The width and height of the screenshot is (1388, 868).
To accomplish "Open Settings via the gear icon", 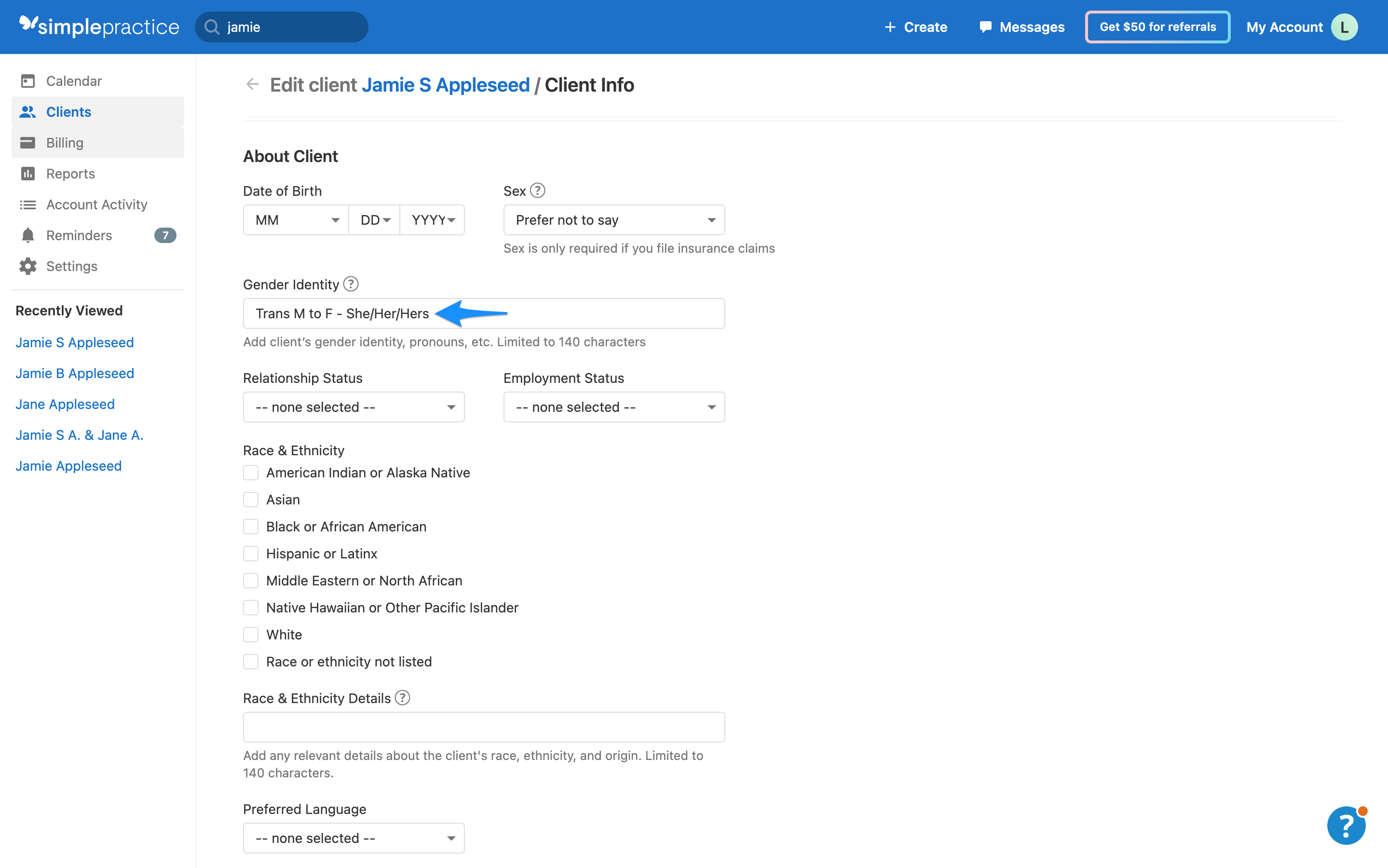I will tap(72, 266).
